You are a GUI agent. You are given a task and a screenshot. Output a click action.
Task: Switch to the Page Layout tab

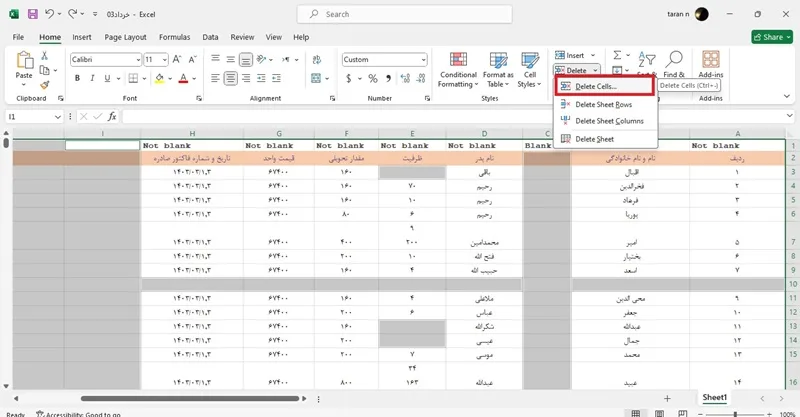coord(125,37)
